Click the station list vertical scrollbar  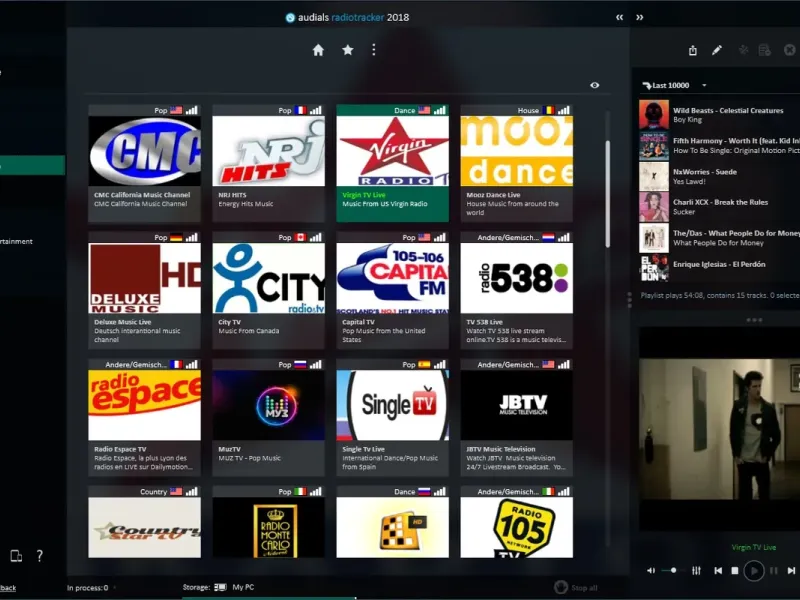(x=608, y=194)
